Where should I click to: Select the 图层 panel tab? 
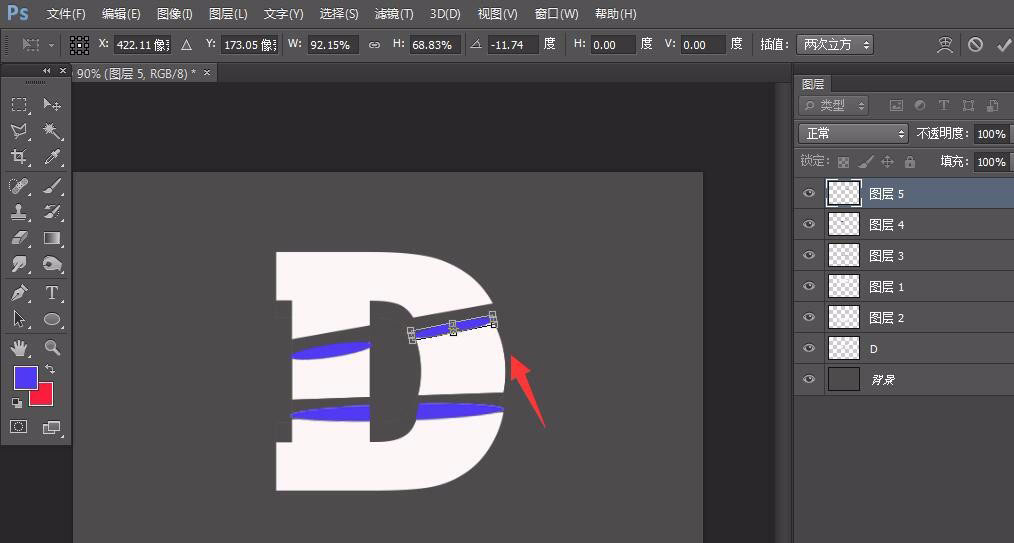[813, 84]
